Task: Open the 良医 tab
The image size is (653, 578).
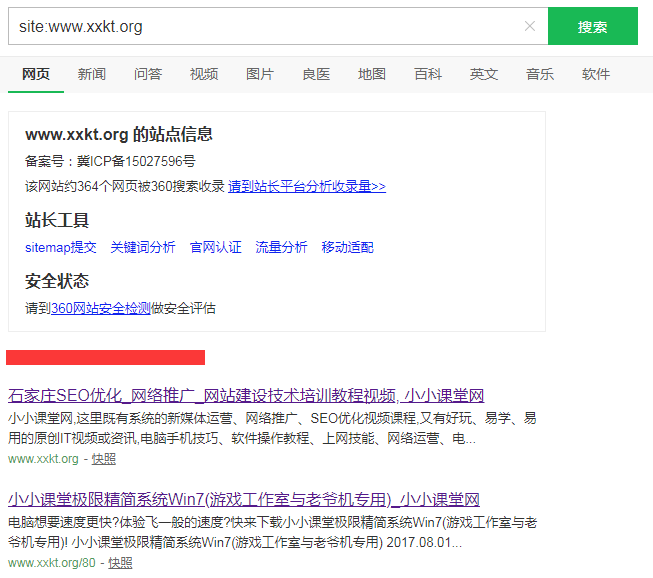Action: coord(316,74)
